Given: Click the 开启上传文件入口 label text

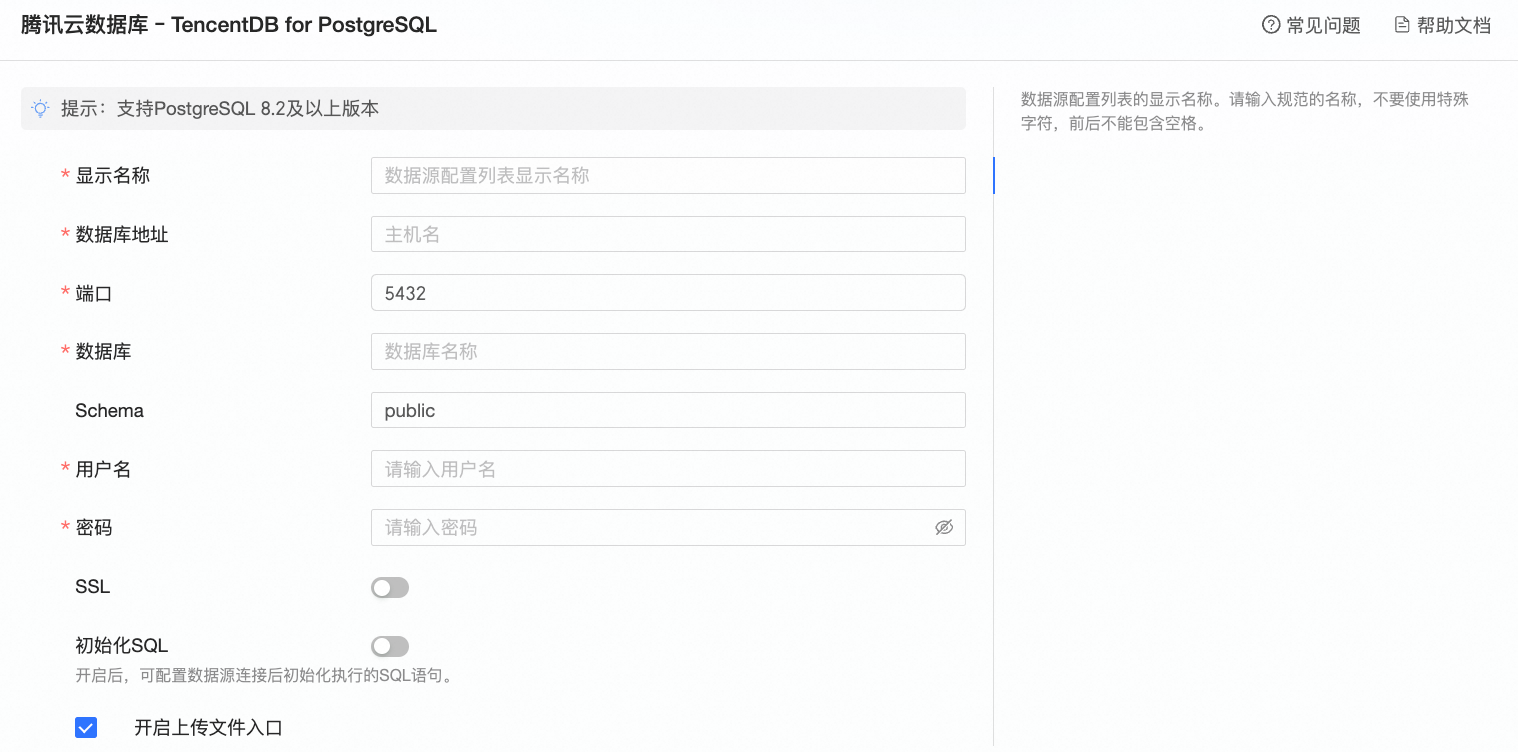Looking at the screenshot, I should pos(208,728).
